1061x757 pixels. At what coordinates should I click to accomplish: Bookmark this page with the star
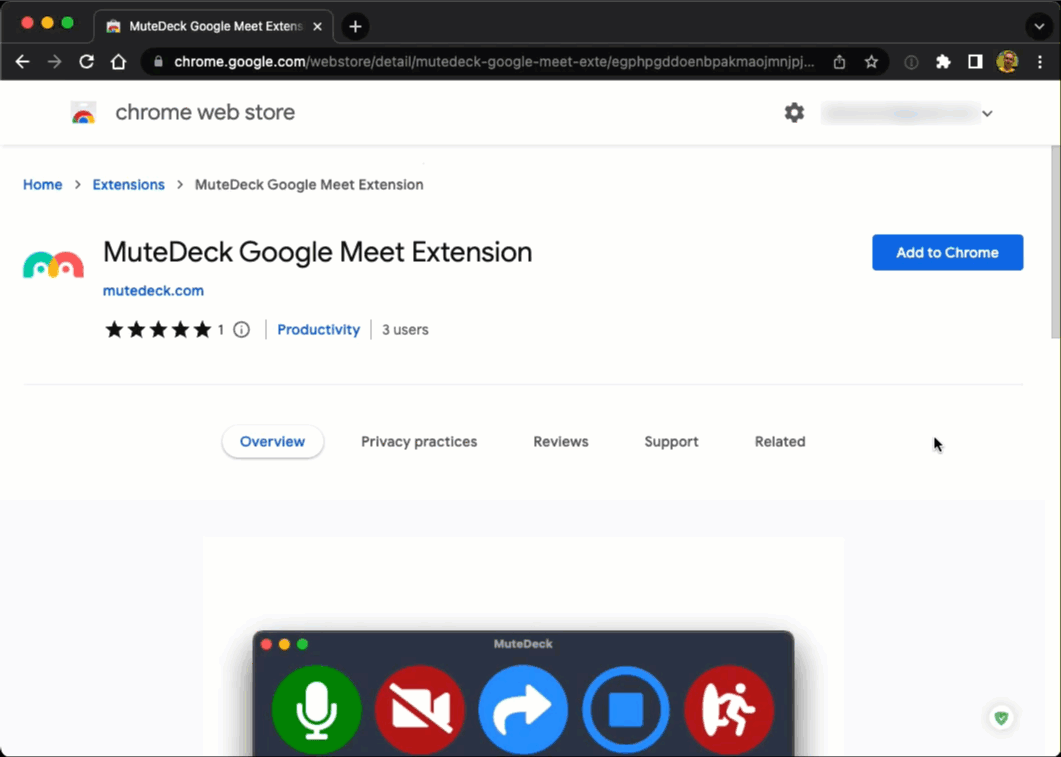click(x=872, y=62)
